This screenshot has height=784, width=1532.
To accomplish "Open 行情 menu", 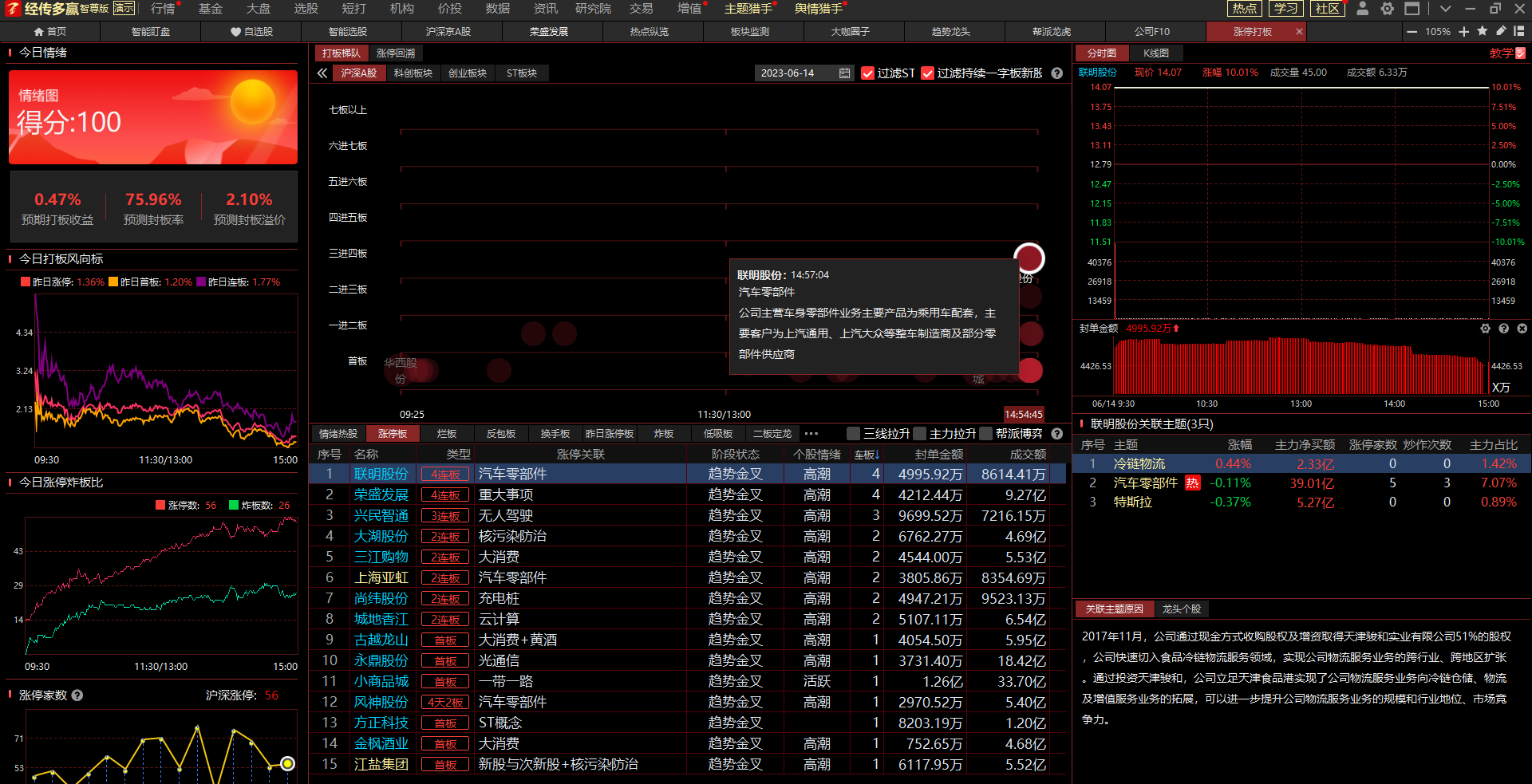I will point(163,9).
